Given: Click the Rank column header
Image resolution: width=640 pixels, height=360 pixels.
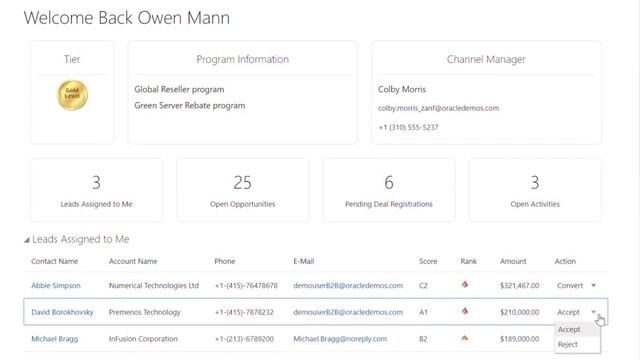Looking at the screenshot, I should point(469,261).
